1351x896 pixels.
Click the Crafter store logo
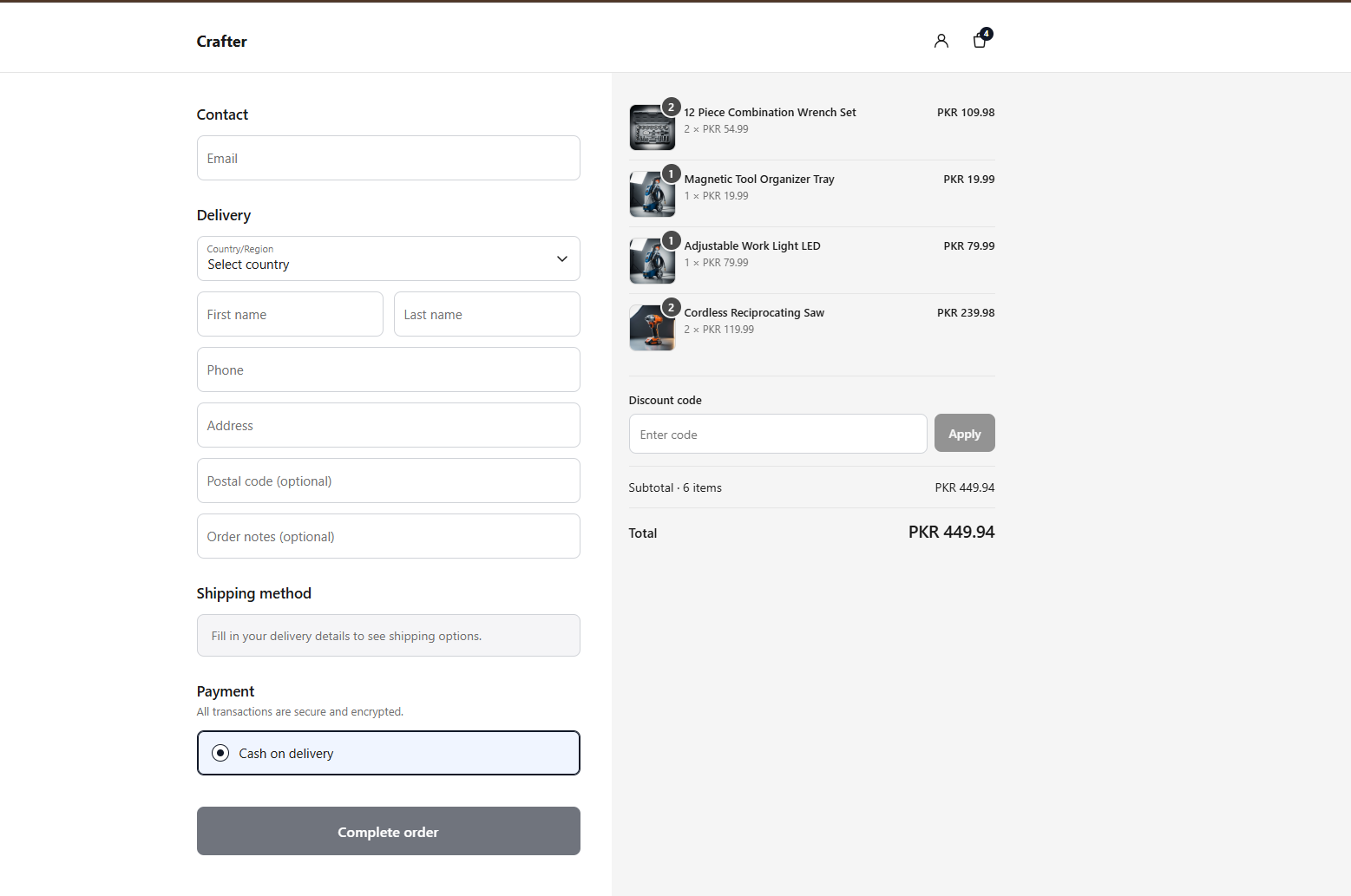(x=221, y=42)
